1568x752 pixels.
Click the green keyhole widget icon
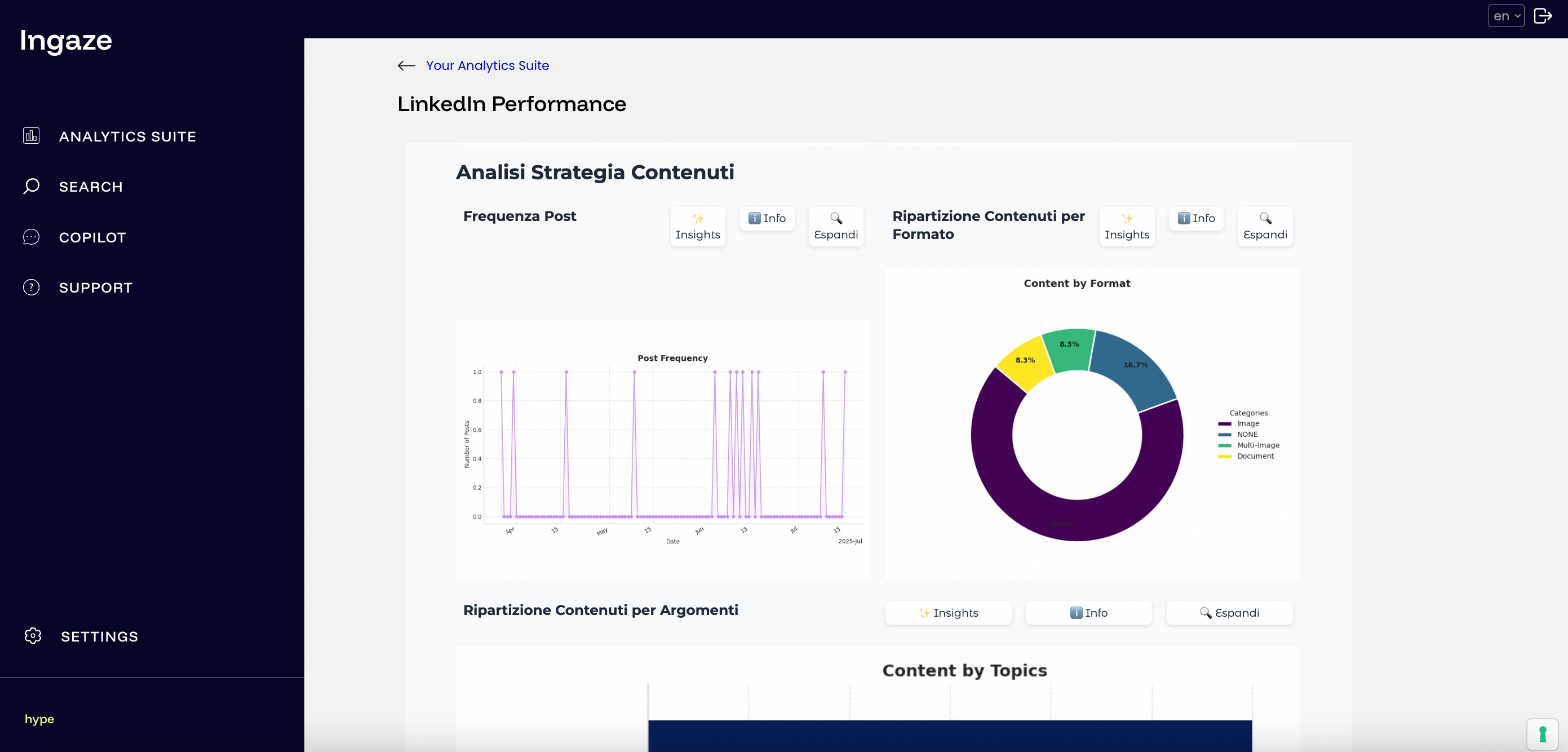[x=1542, y=735]
